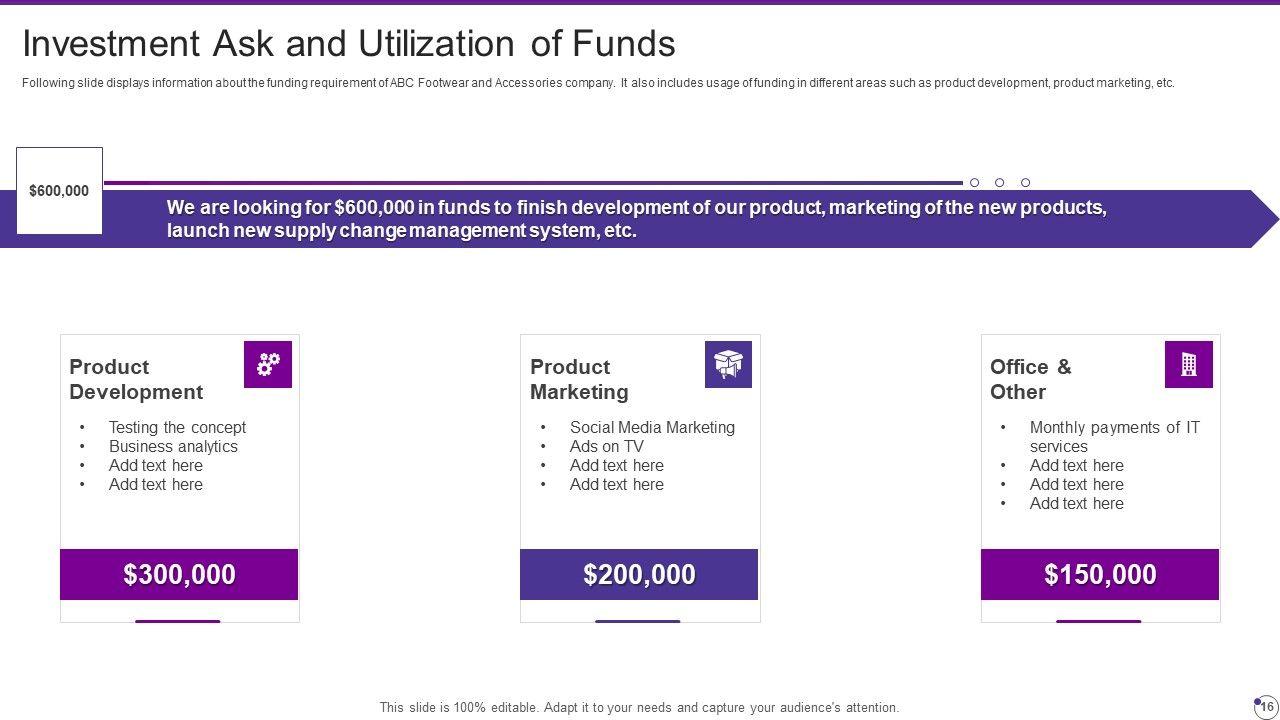
Task: Click the $150,000 amount bar
Action: [1100, 575]
